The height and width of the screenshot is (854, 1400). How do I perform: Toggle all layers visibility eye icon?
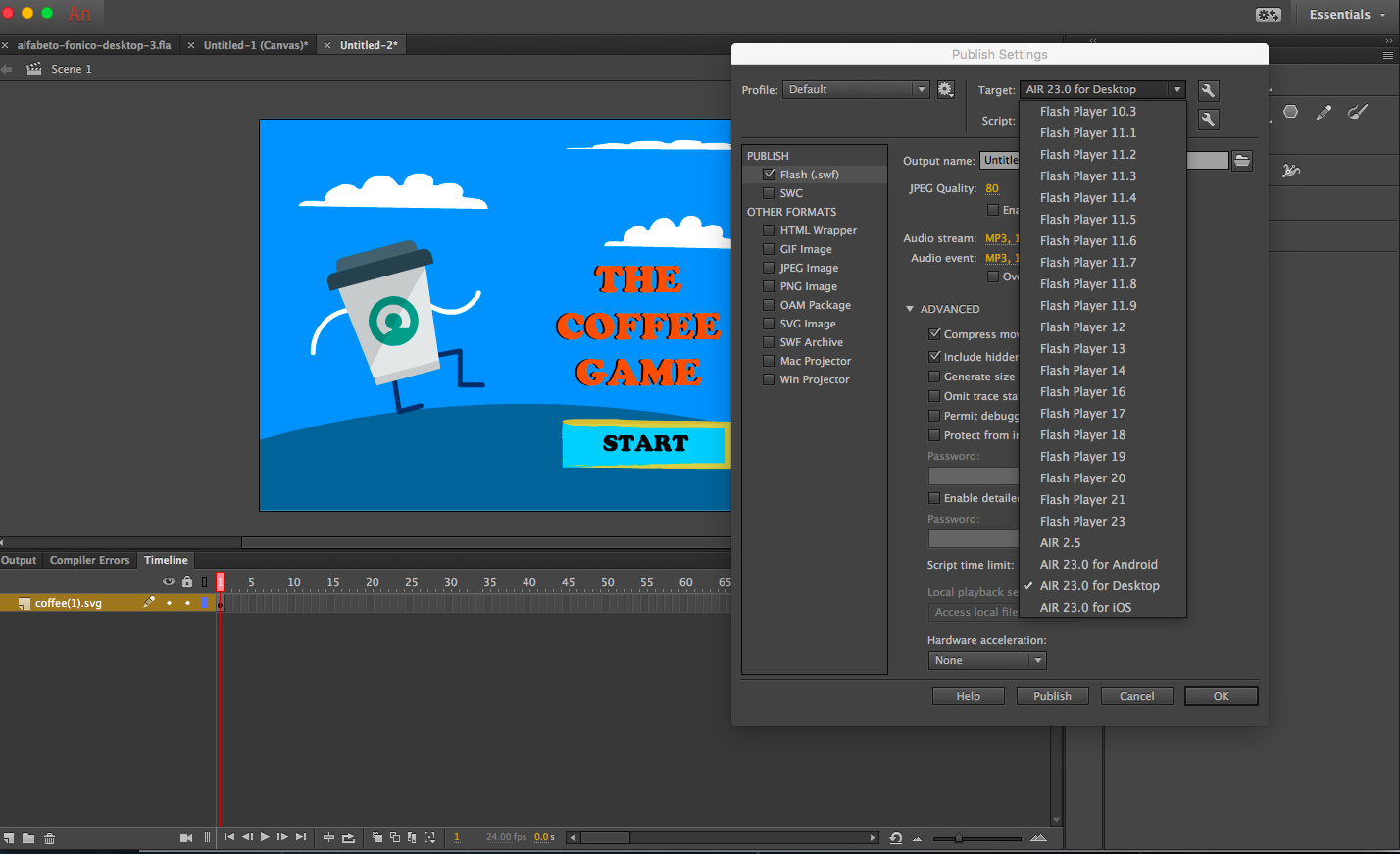[169, 581]
